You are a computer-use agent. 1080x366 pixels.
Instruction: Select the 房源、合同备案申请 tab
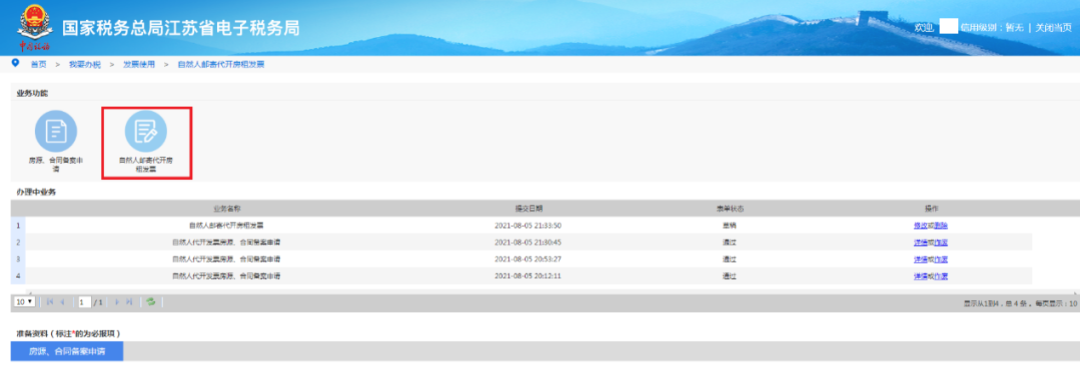coord(67,351)
